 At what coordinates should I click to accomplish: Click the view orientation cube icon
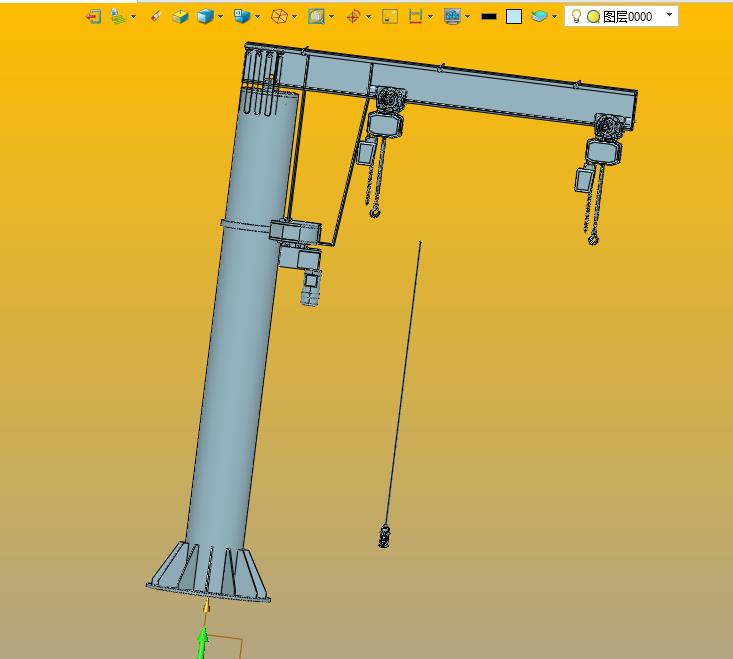pyautogui.click(x=242, y=16)
